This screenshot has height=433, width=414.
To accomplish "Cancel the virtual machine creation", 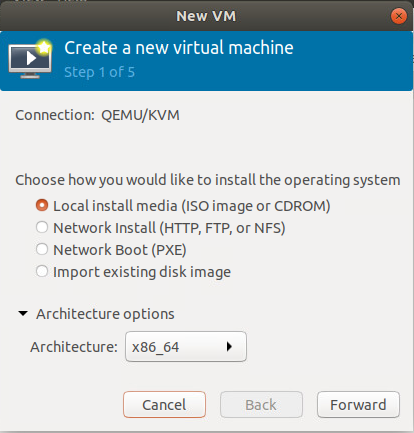I will (x=164, y=405).
